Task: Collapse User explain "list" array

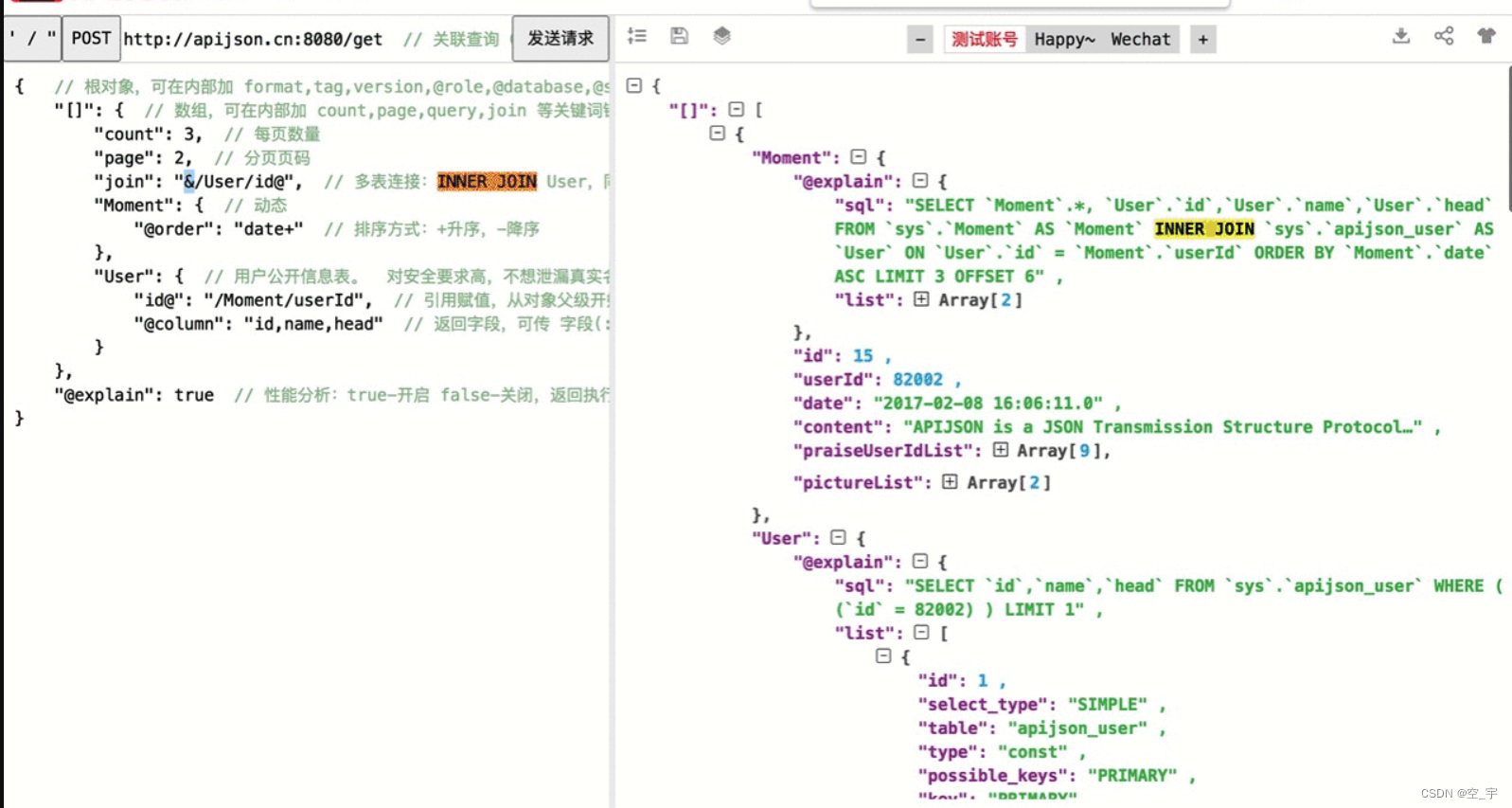Action: [x=921, y=632]
